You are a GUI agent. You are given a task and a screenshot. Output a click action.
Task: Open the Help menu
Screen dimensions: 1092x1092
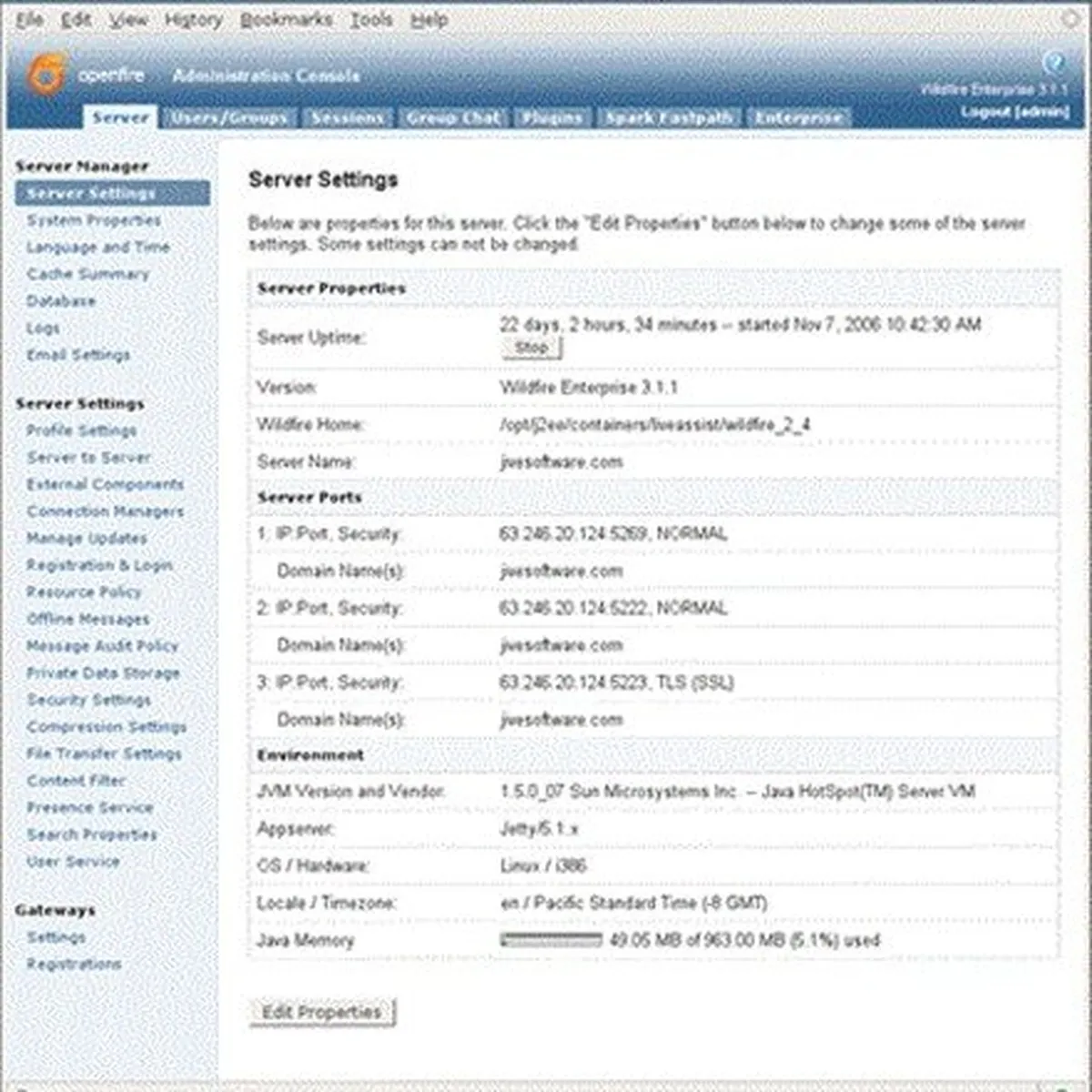(429, 19)
